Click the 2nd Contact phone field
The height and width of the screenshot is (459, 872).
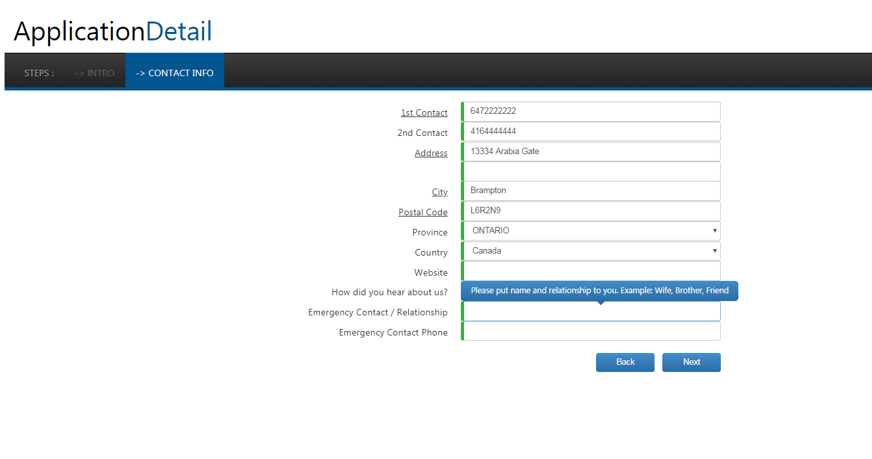pos(591,131)
